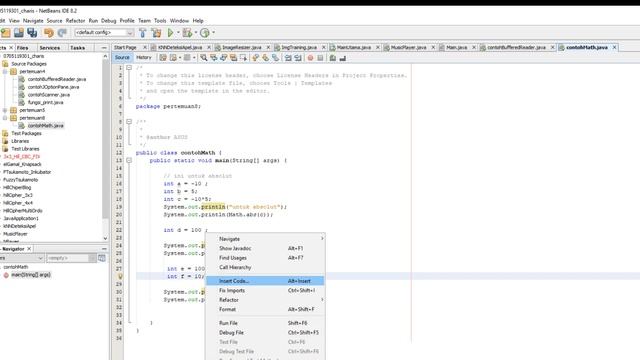Choose Fix Imports in context menu

[265, 290]
